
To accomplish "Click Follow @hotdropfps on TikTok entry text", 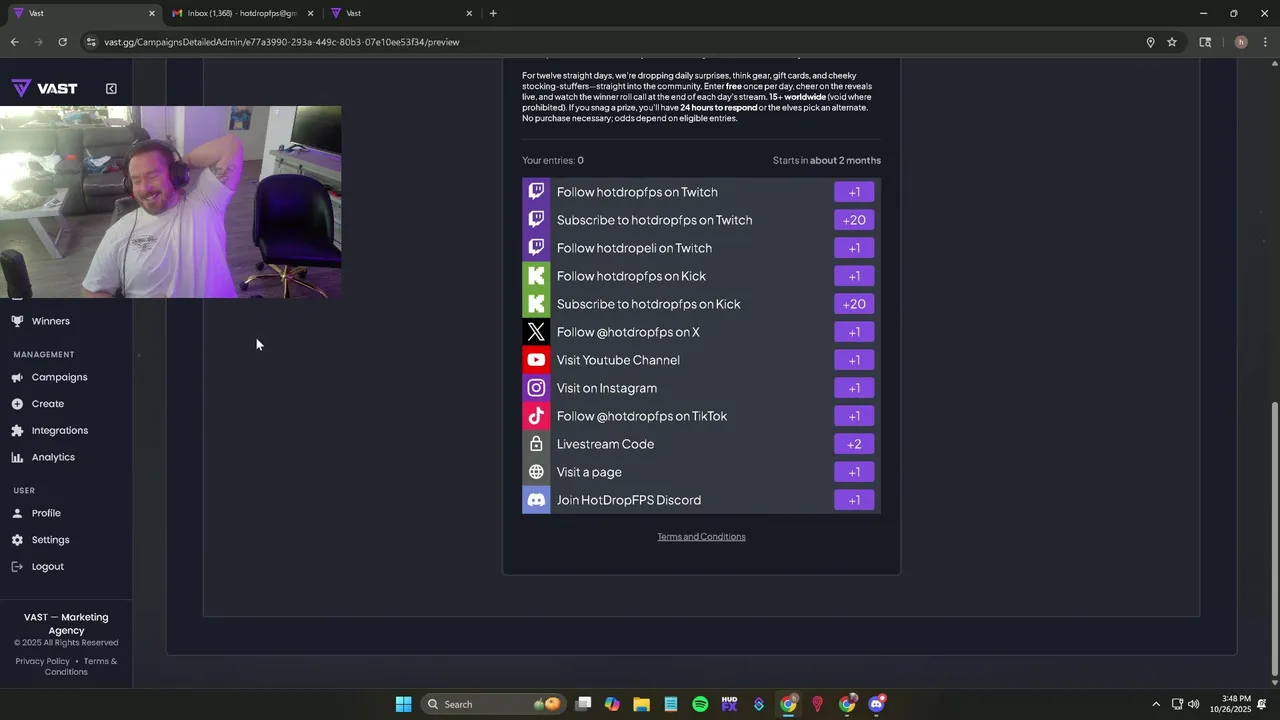I will (642, 416).
